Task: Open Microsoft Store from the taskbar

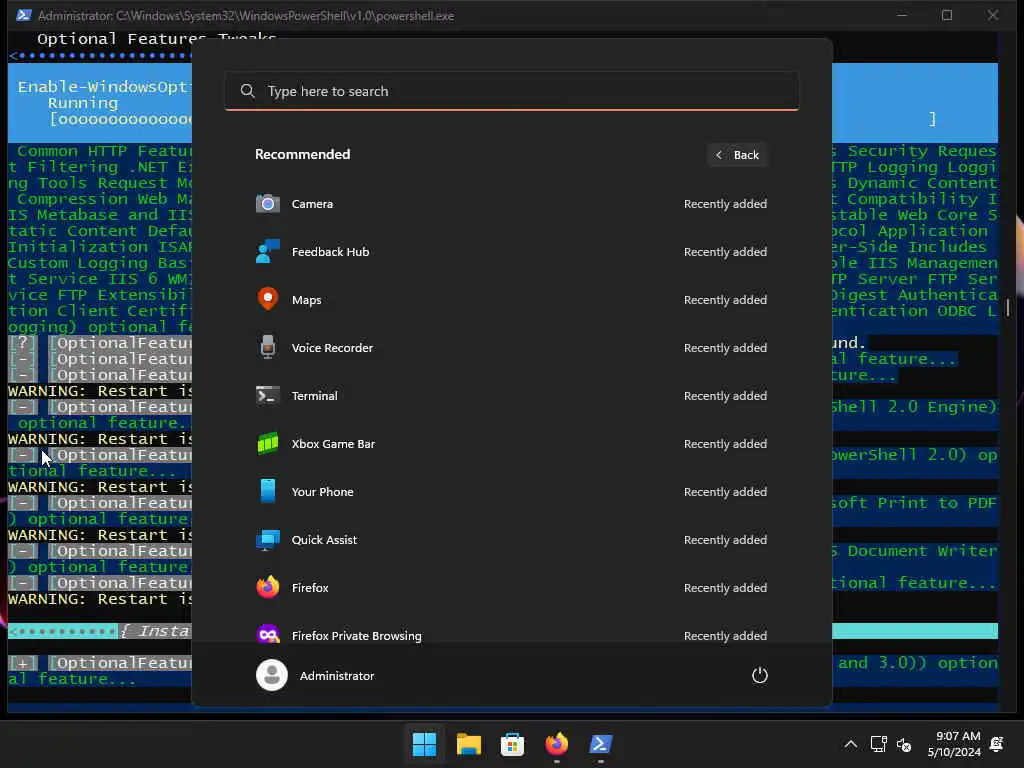Action: pyautogui.click(x=512, y=744)
